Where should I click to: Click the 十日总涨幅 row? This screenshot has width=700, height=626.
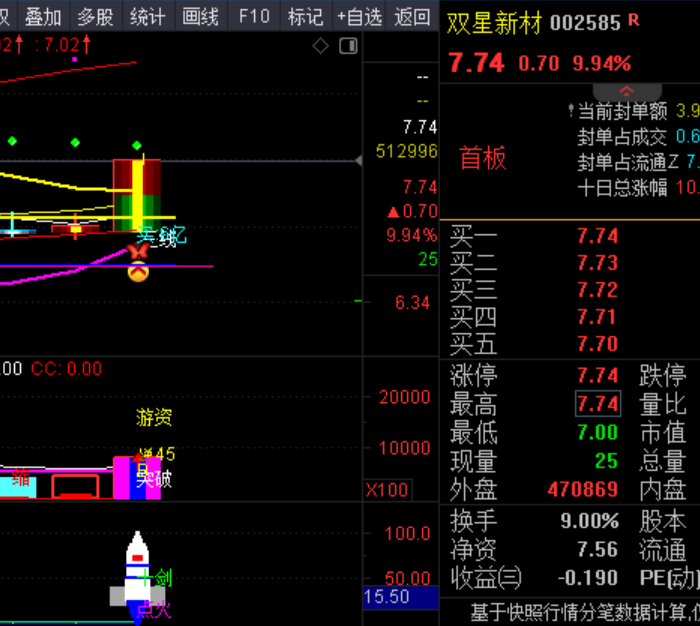click(x=638, y=188)
